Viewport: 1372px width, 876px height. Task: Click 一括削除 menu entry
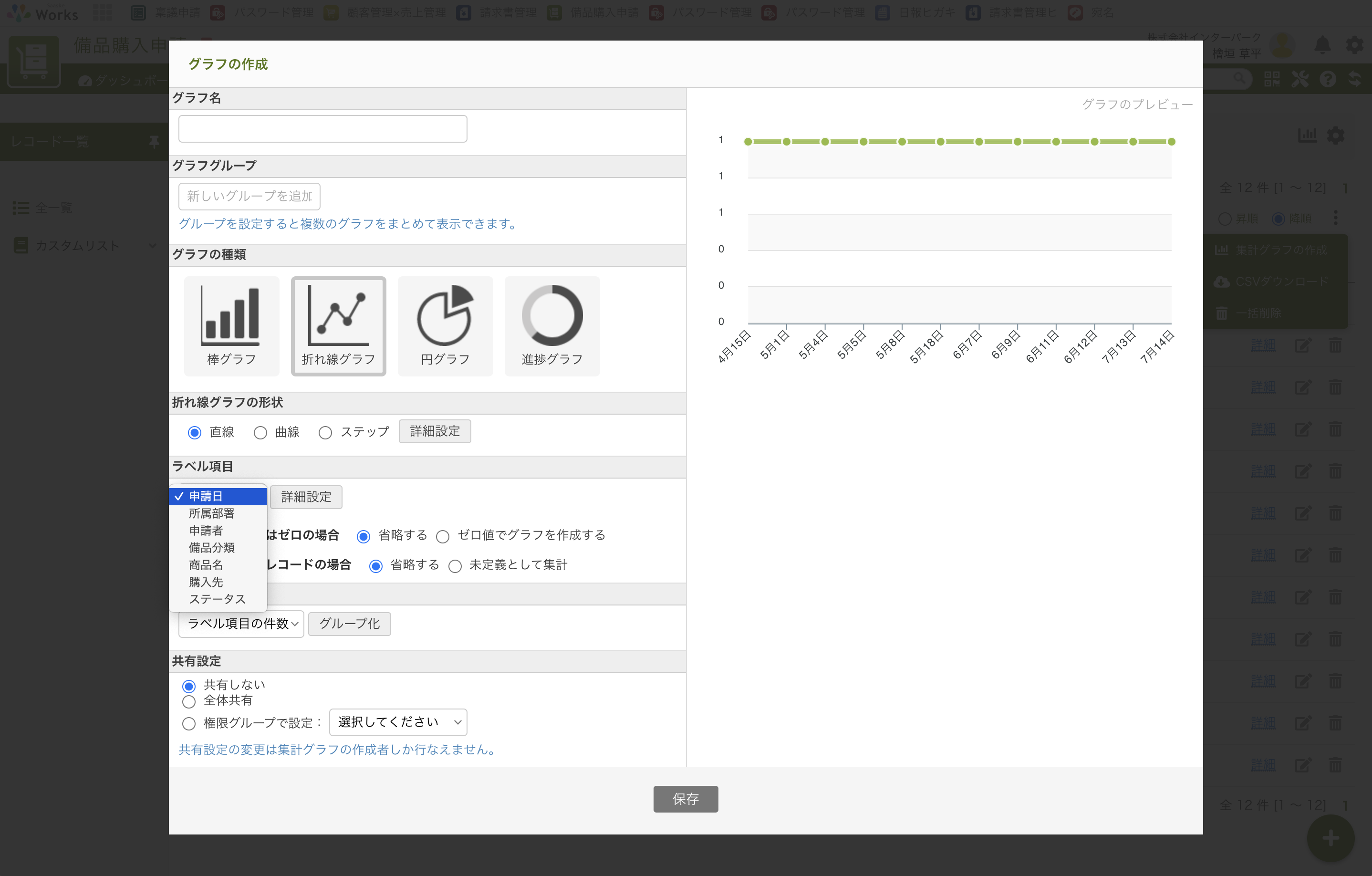pos(1276,313)
